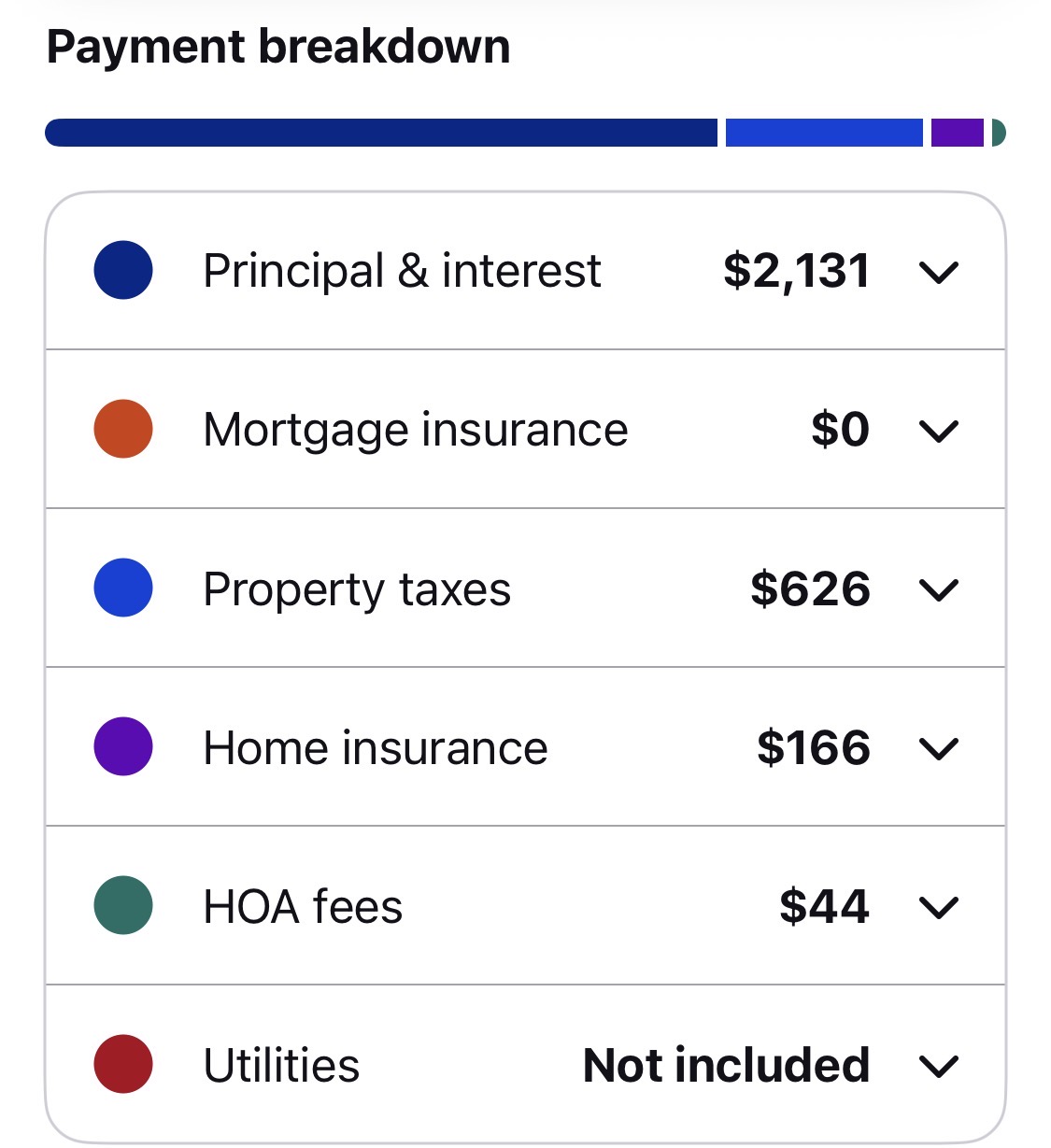Select the bright blue breakdown bar segment
The height and width of the screenshot is (1148, 1051).
pos(824,133)
